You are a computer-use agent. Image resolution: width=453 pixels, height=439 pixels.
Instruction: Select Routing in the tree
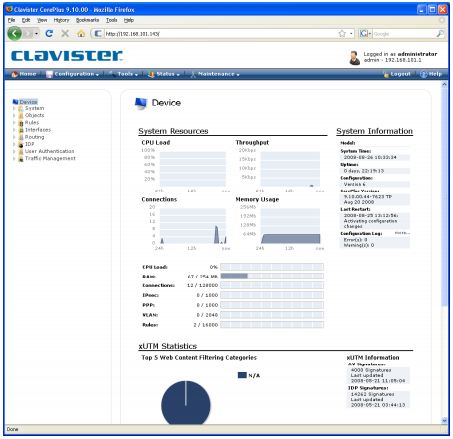pos(34,137)
